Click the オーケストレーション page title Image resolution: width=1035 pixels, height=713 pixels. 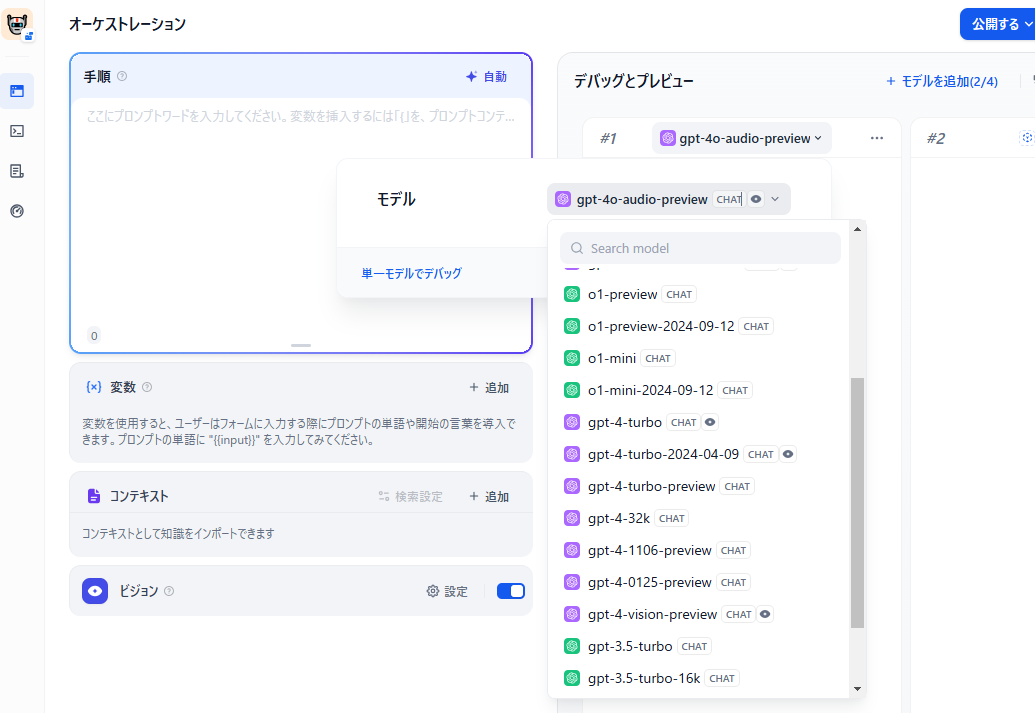click(x=127, y=24)
